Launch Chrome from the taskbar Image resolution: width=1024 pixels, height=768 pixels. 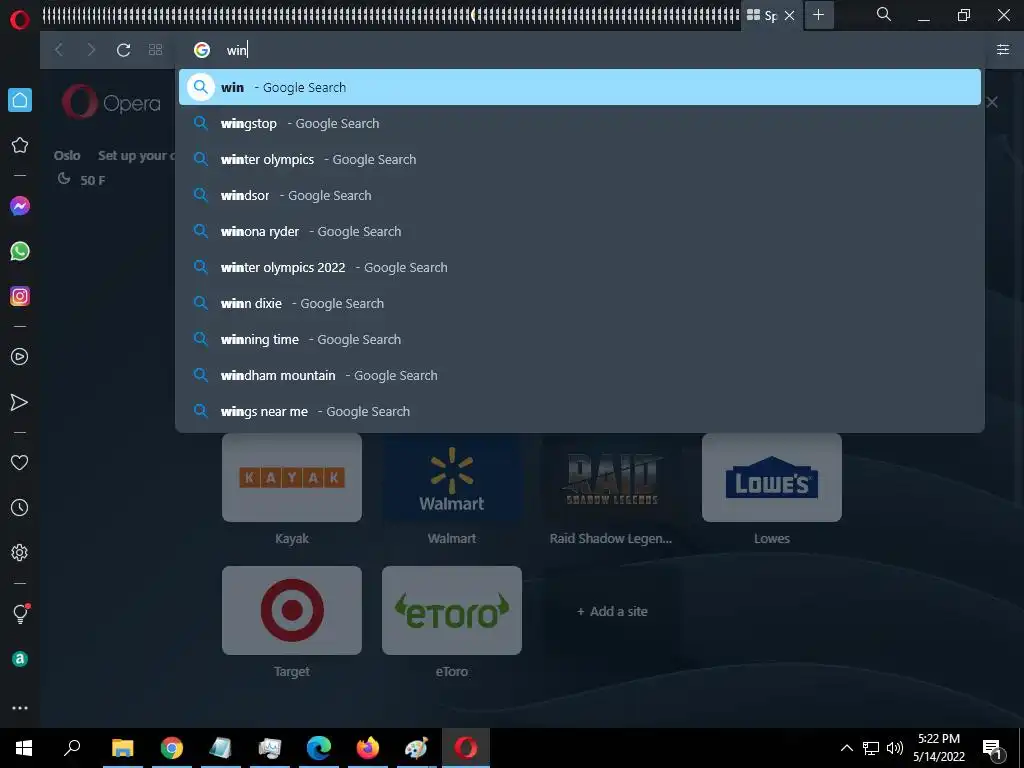point(172,748)
